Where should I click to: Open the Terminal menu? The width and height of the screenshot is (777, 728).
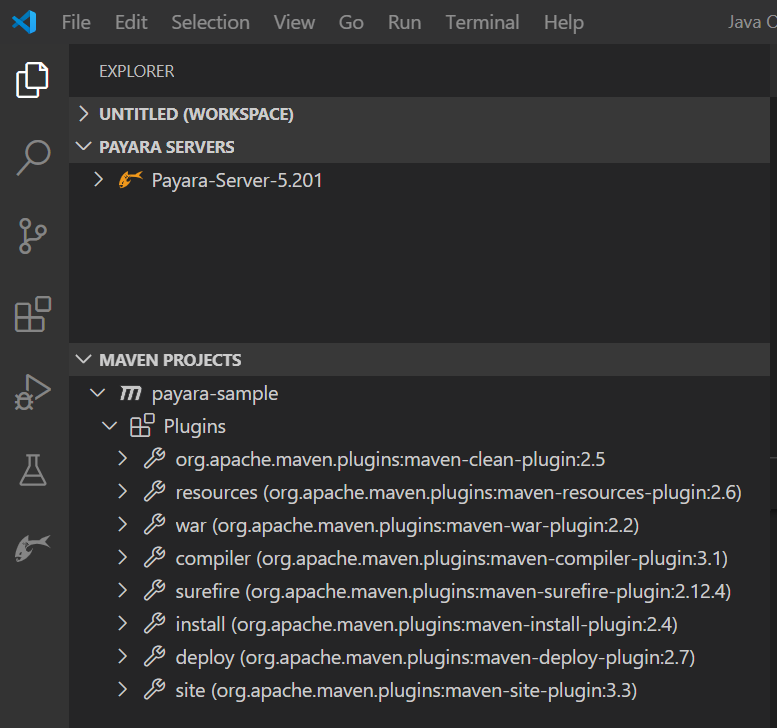coord(482,22)
